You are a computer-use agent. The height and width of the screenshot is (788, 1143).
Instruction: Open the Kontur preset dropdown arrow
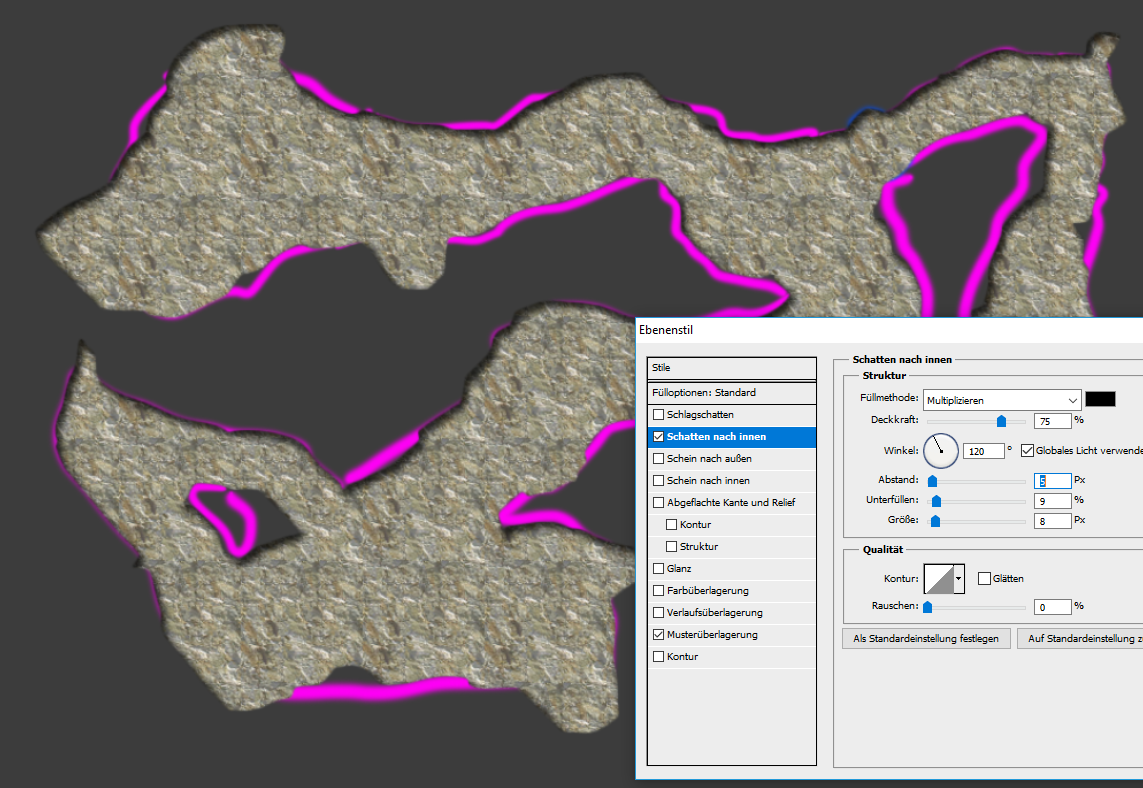pos(960,578)
